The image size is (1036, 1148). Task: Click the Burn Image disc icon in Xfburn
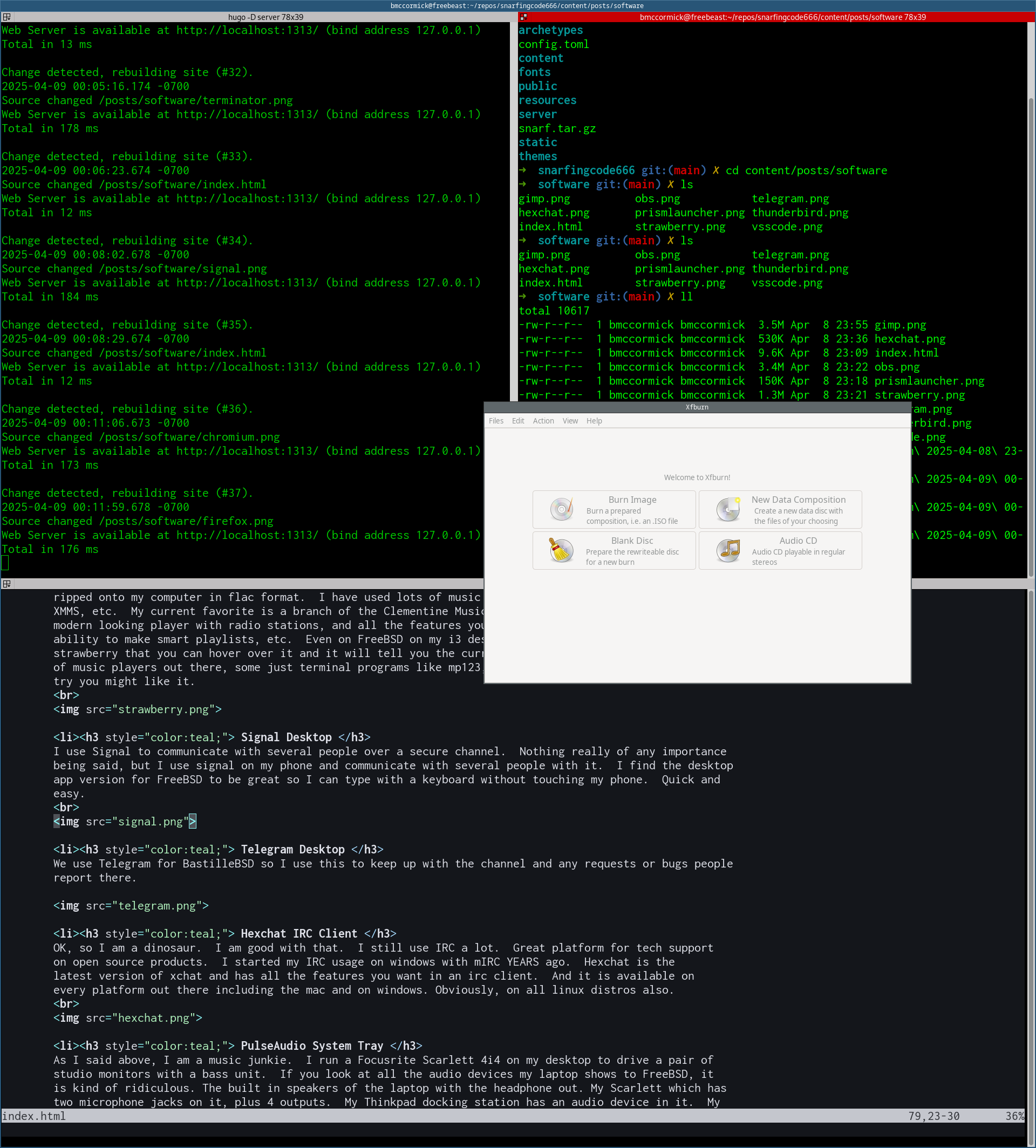(561, 509)
